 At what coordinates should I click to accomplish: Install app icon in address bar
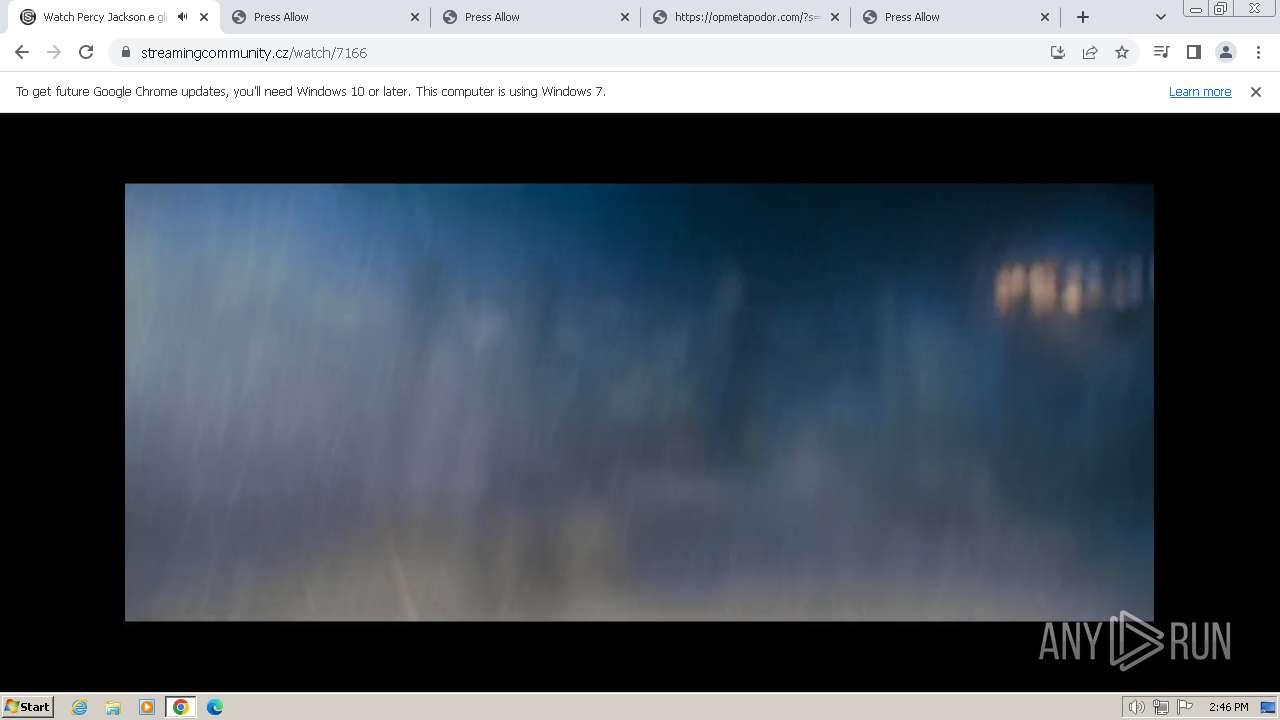(x=1058, y=52)
